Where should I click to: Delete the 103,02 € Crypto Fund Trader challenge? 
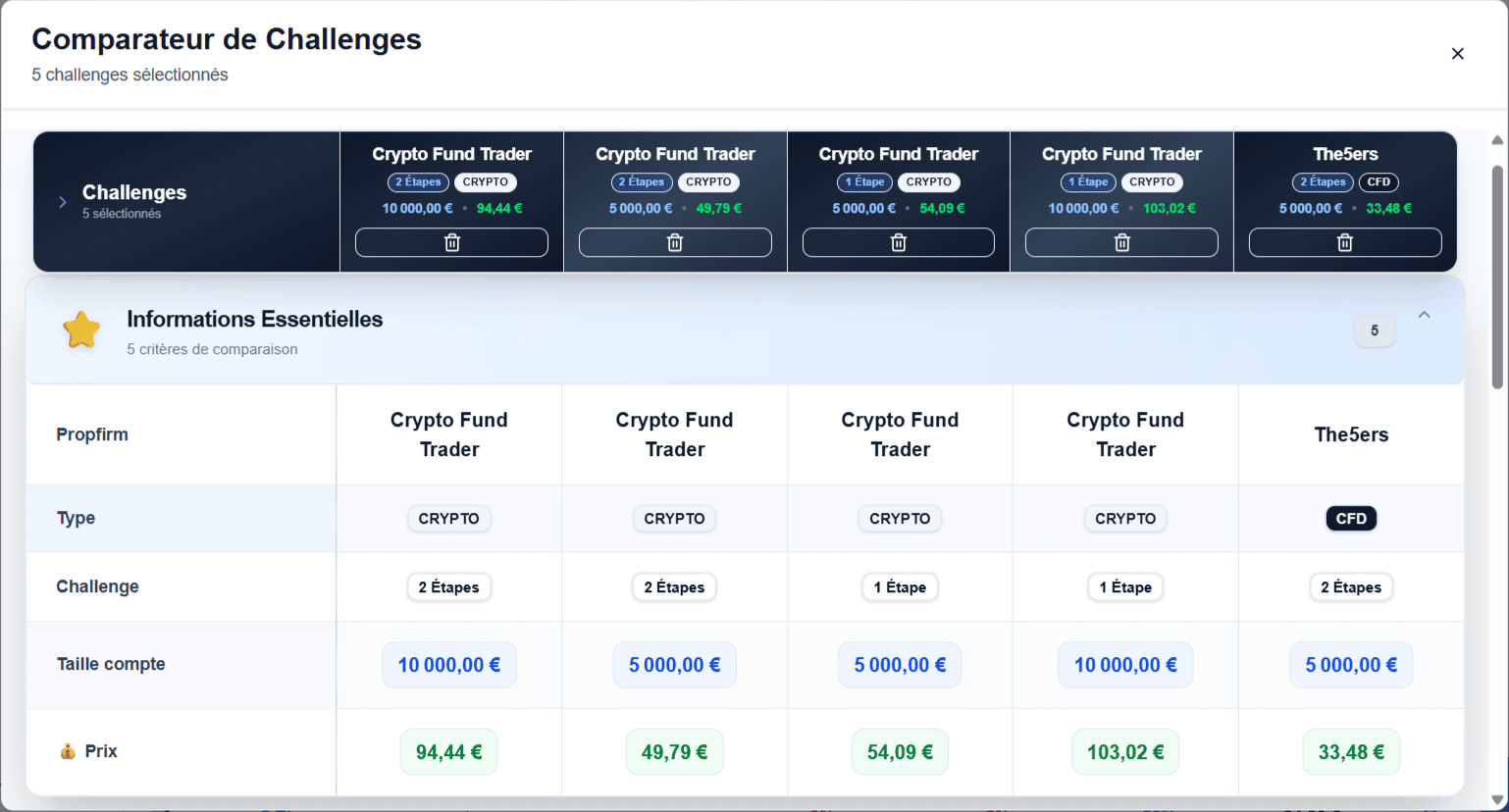tap(1121, 242)
